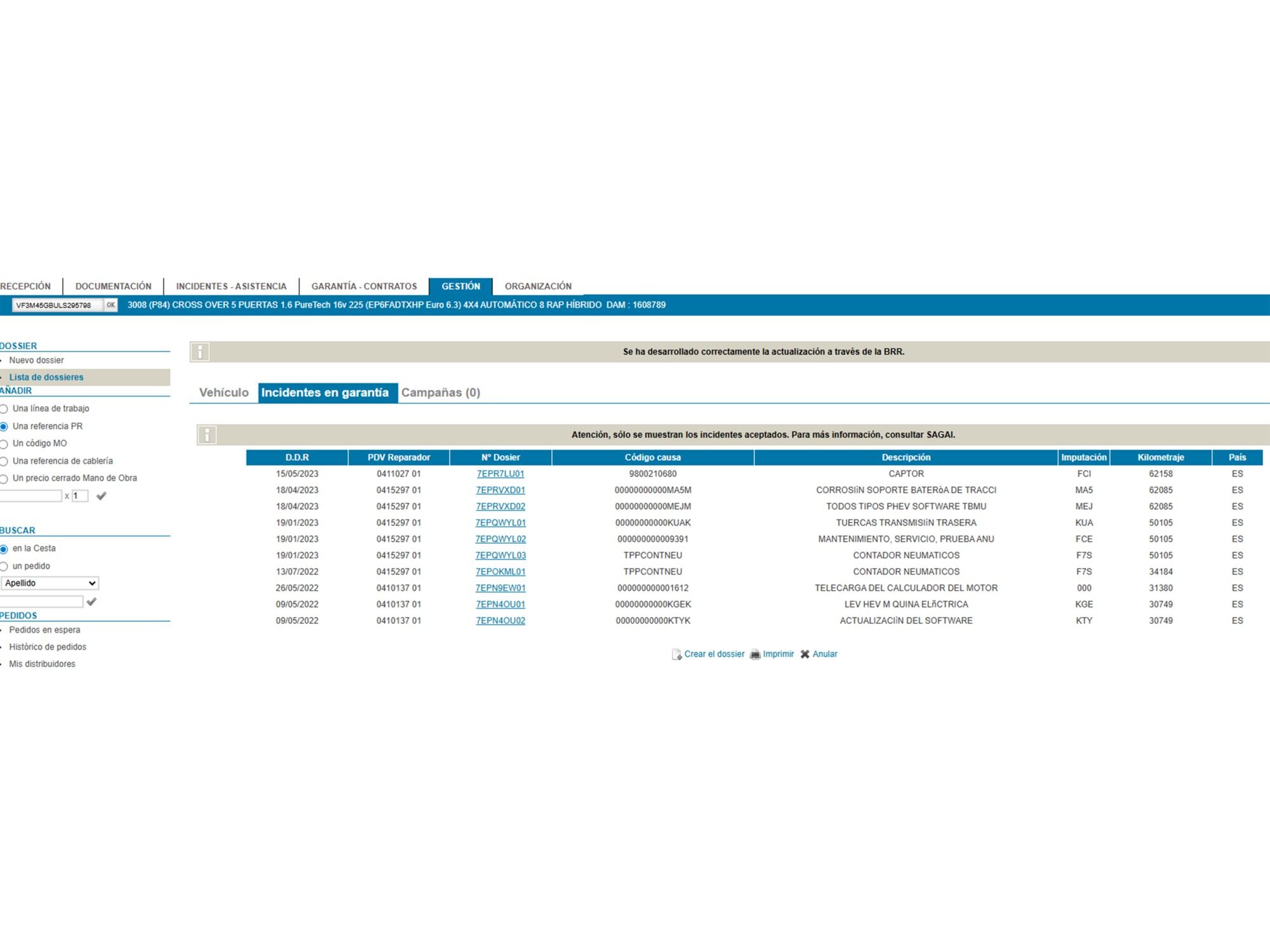
Task: Open the Vehículo tab
Action: [x=224, y=392]
